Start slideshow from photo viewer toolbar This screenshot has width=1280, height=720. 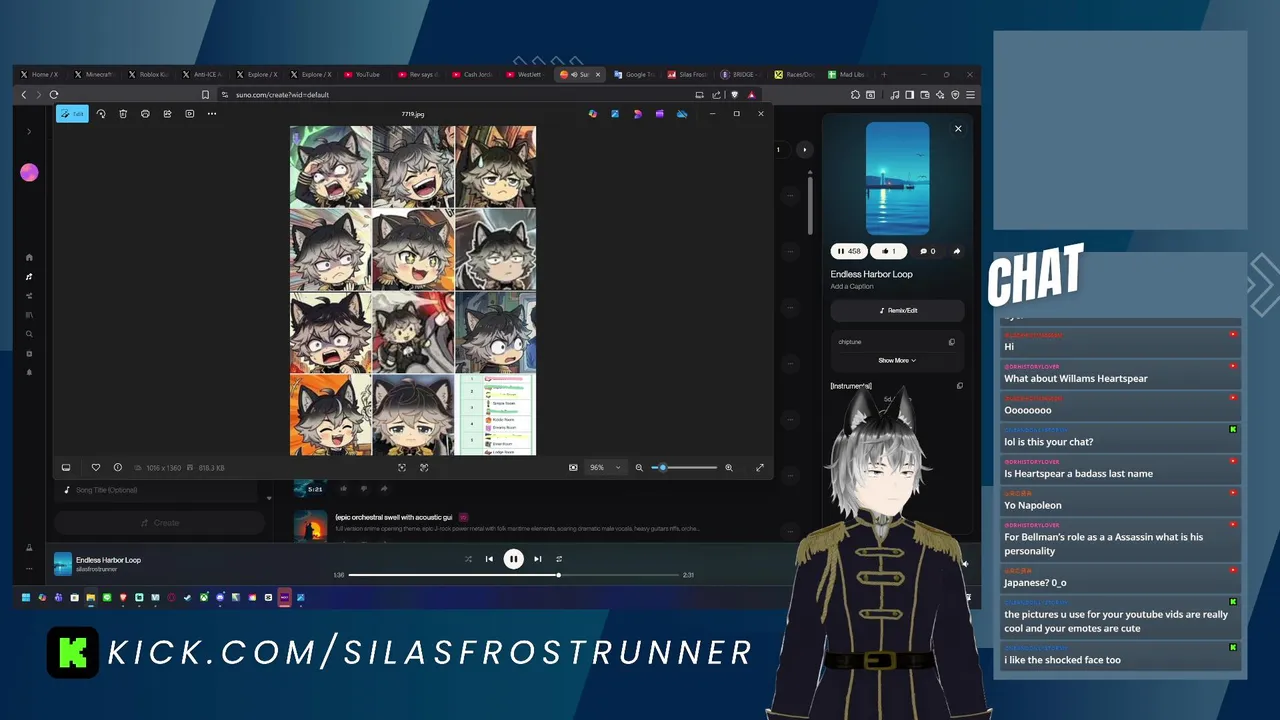point(190,114)
